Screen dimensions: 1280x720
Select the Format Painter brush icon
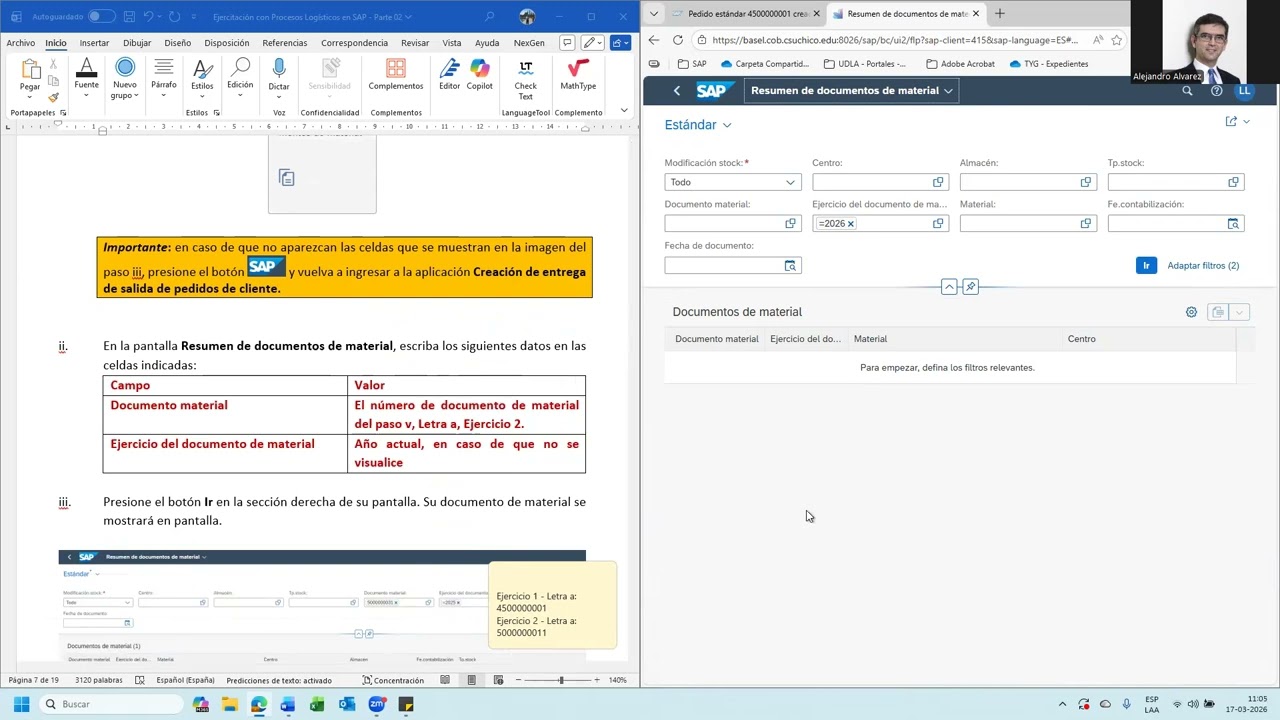pos(53,97)
